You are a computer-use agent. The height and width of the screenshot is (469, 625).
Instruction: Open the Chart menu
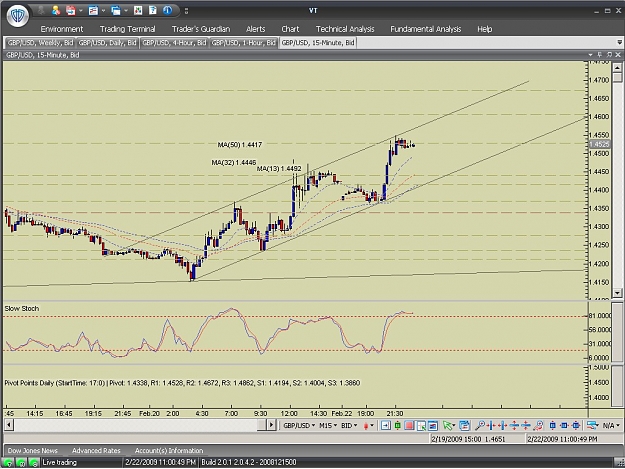point(290,29)
